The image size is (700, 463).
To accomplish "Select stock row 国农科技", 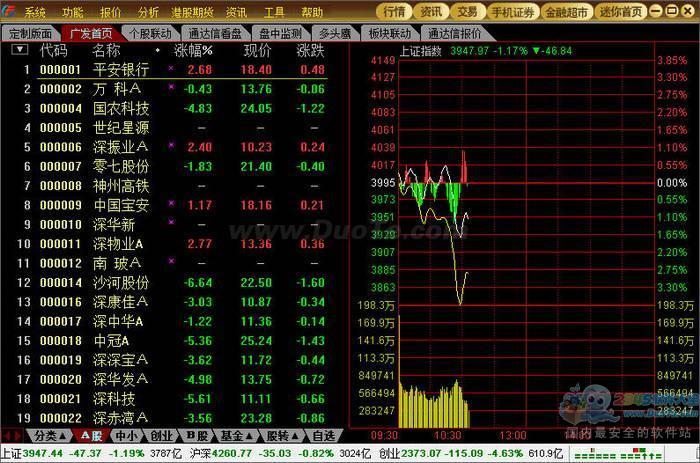I will click(x=174, y=108).
